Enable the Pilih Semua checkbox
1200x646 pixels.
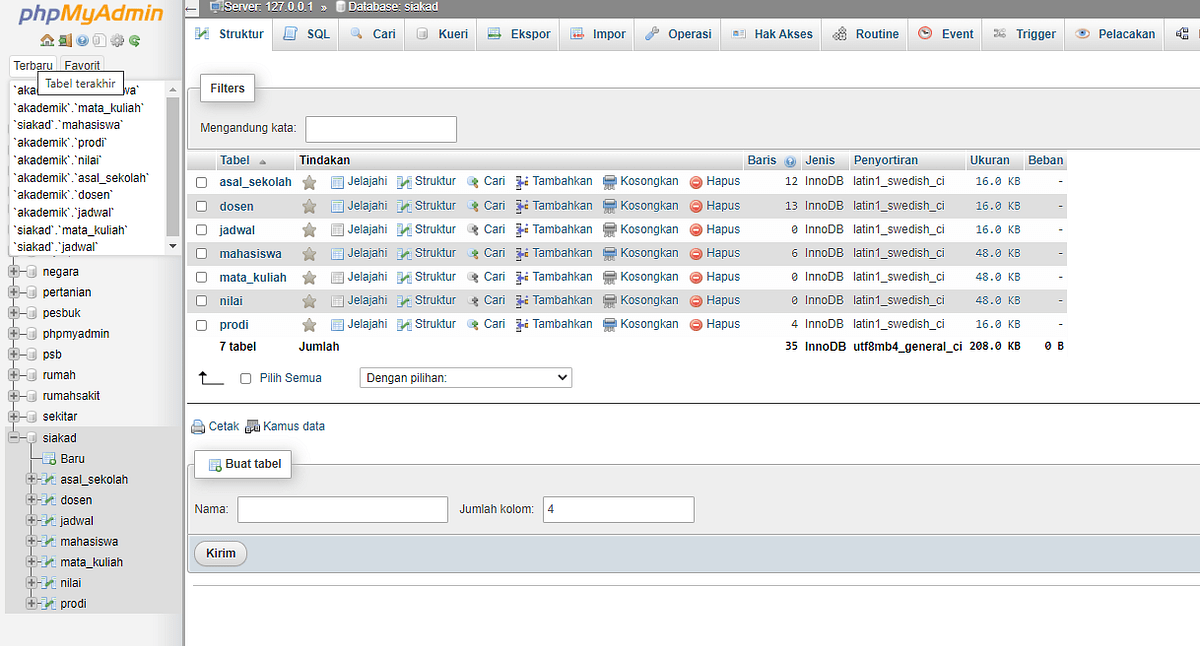click(x=245, y=378)
